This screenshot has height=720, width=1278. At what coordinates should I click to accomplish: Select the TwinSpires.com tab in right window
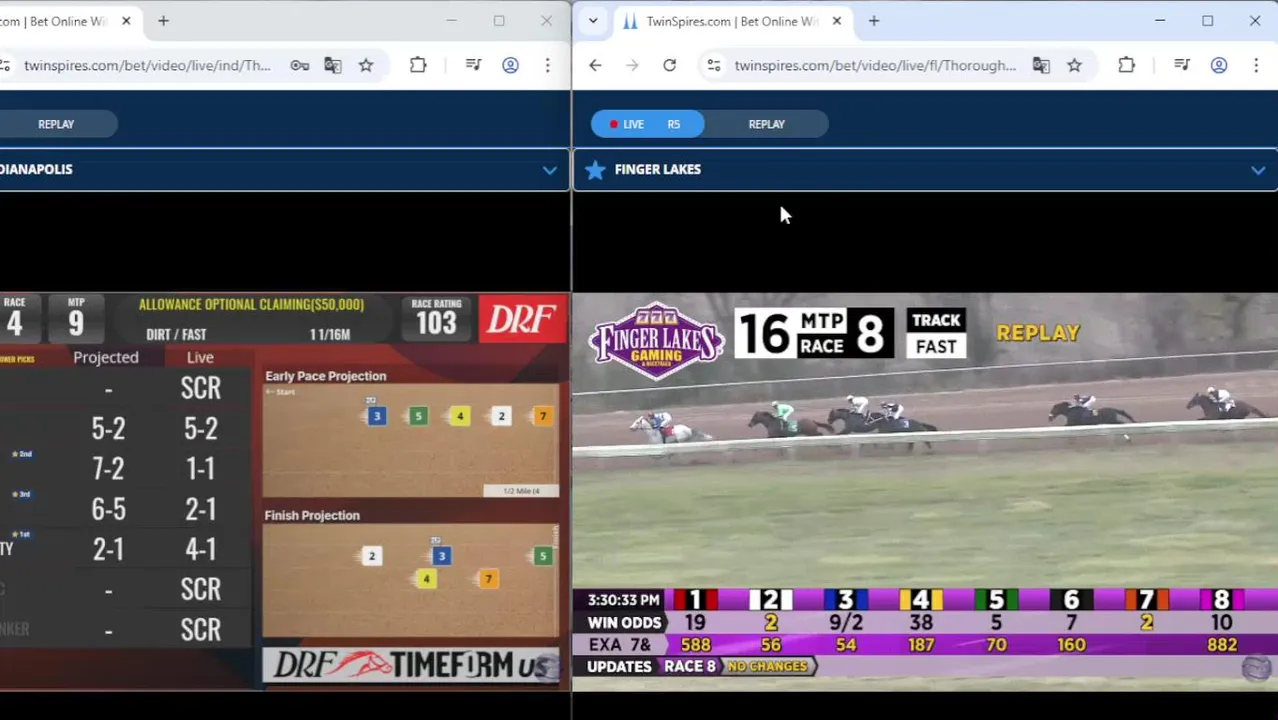[732, 21]
